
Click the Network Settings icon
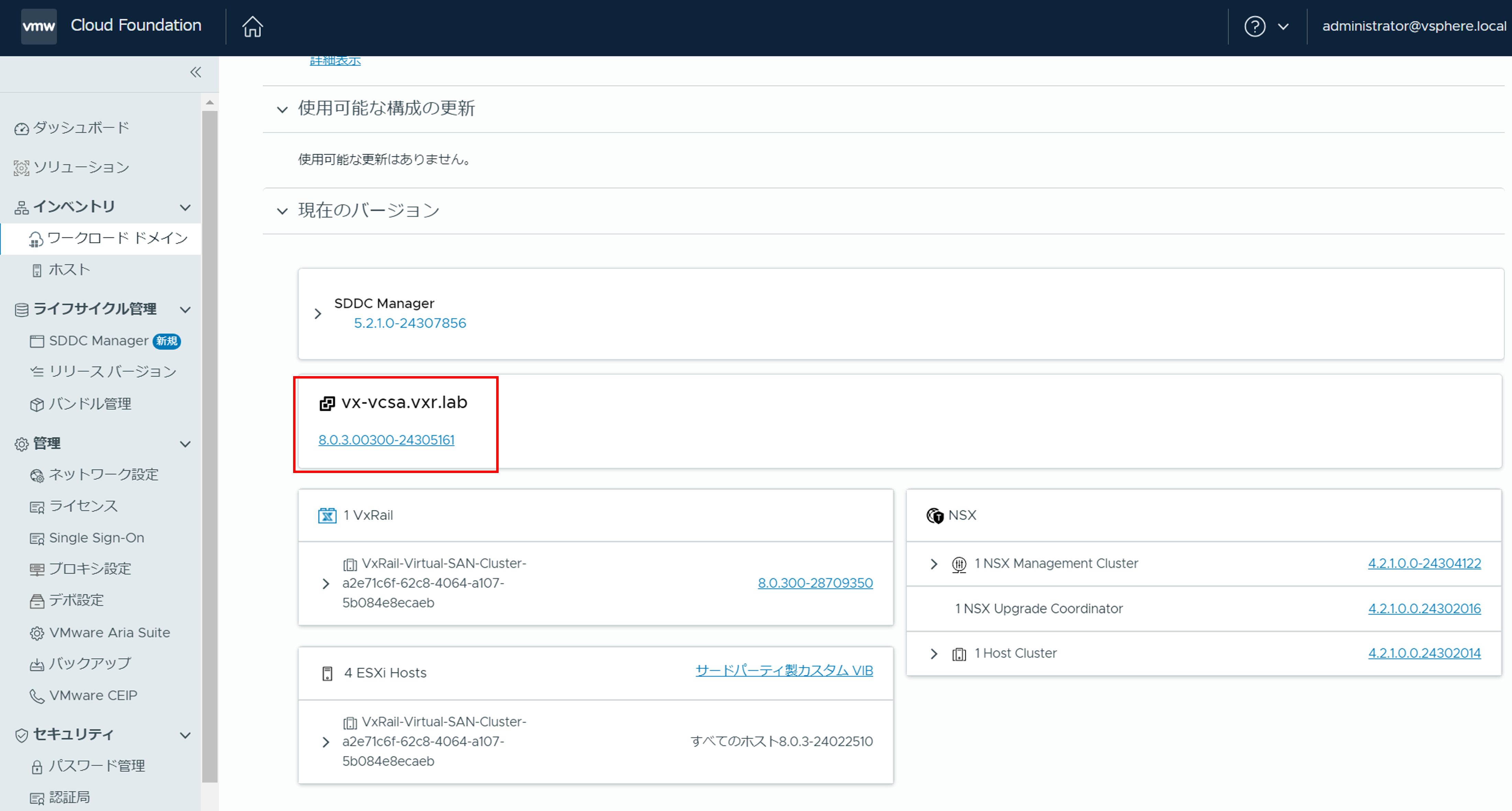click(37, 475)
